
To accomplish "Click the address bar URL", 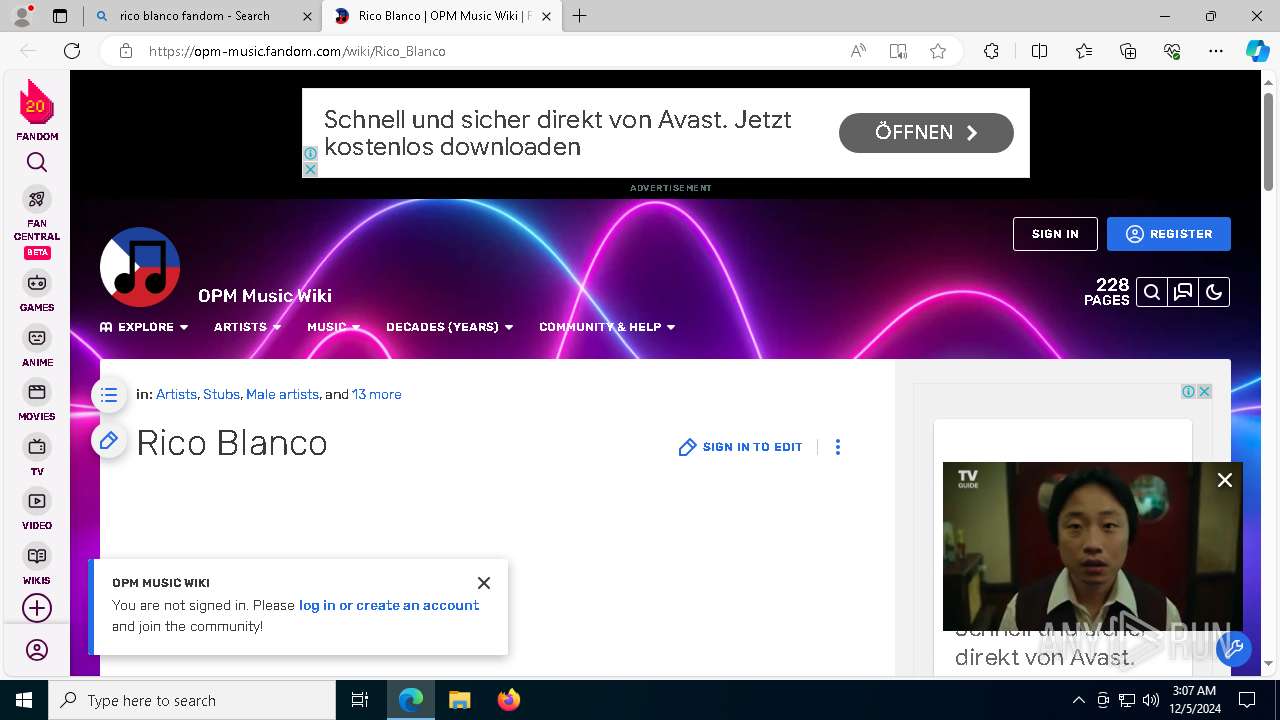I will [297, 51].
